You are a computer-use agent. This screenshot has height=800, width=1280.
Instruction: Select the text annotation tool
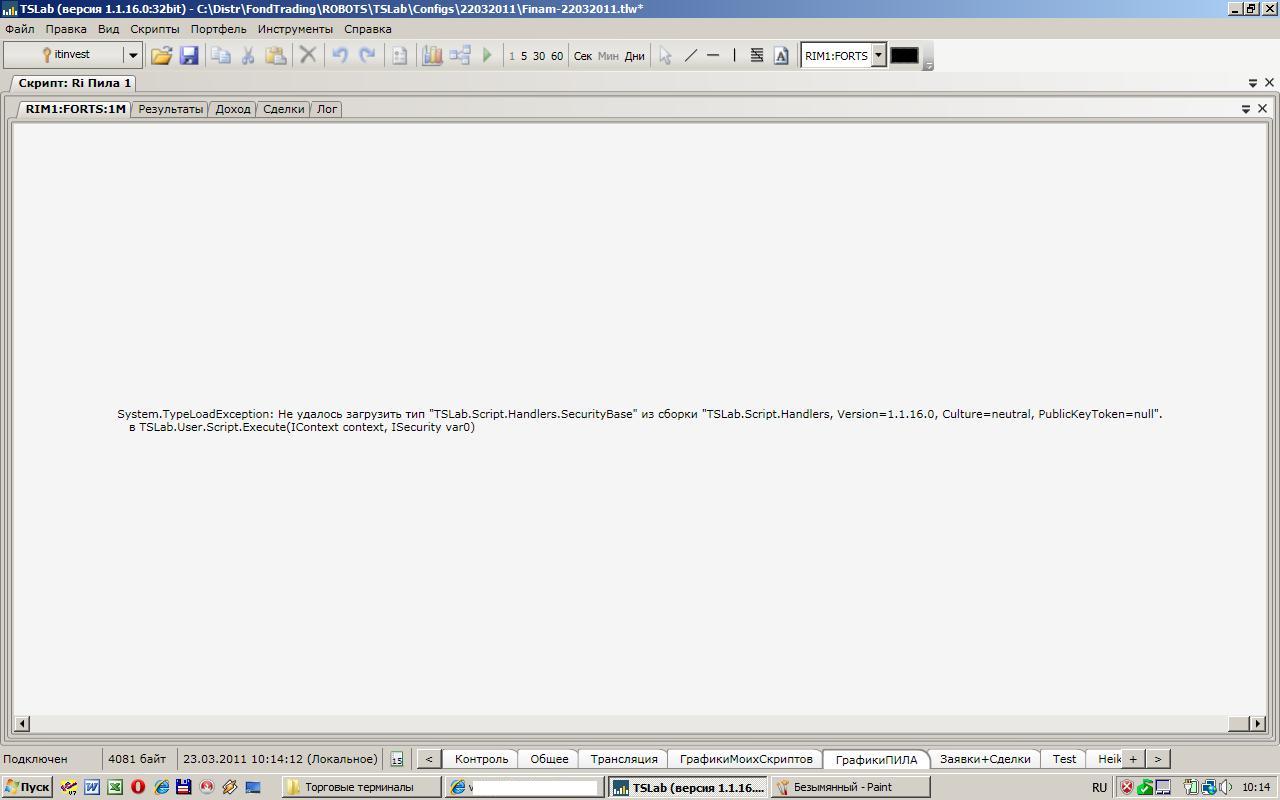(x=781, y=56)
